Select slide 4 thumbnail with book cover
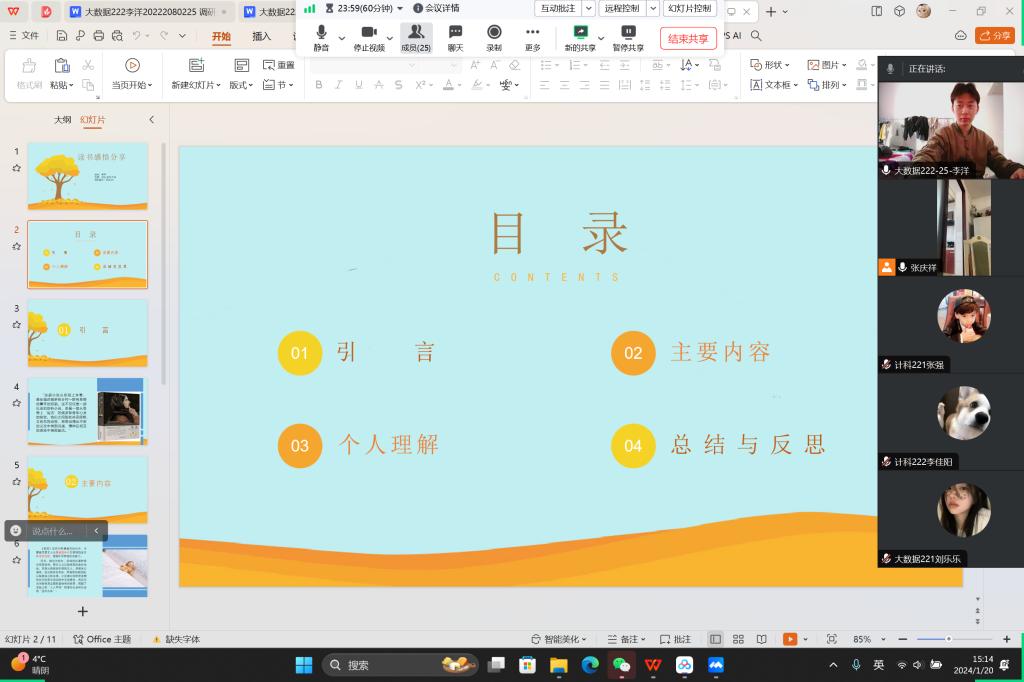Viewport: 1024px width, 682px height. click(x=88, y=411)
